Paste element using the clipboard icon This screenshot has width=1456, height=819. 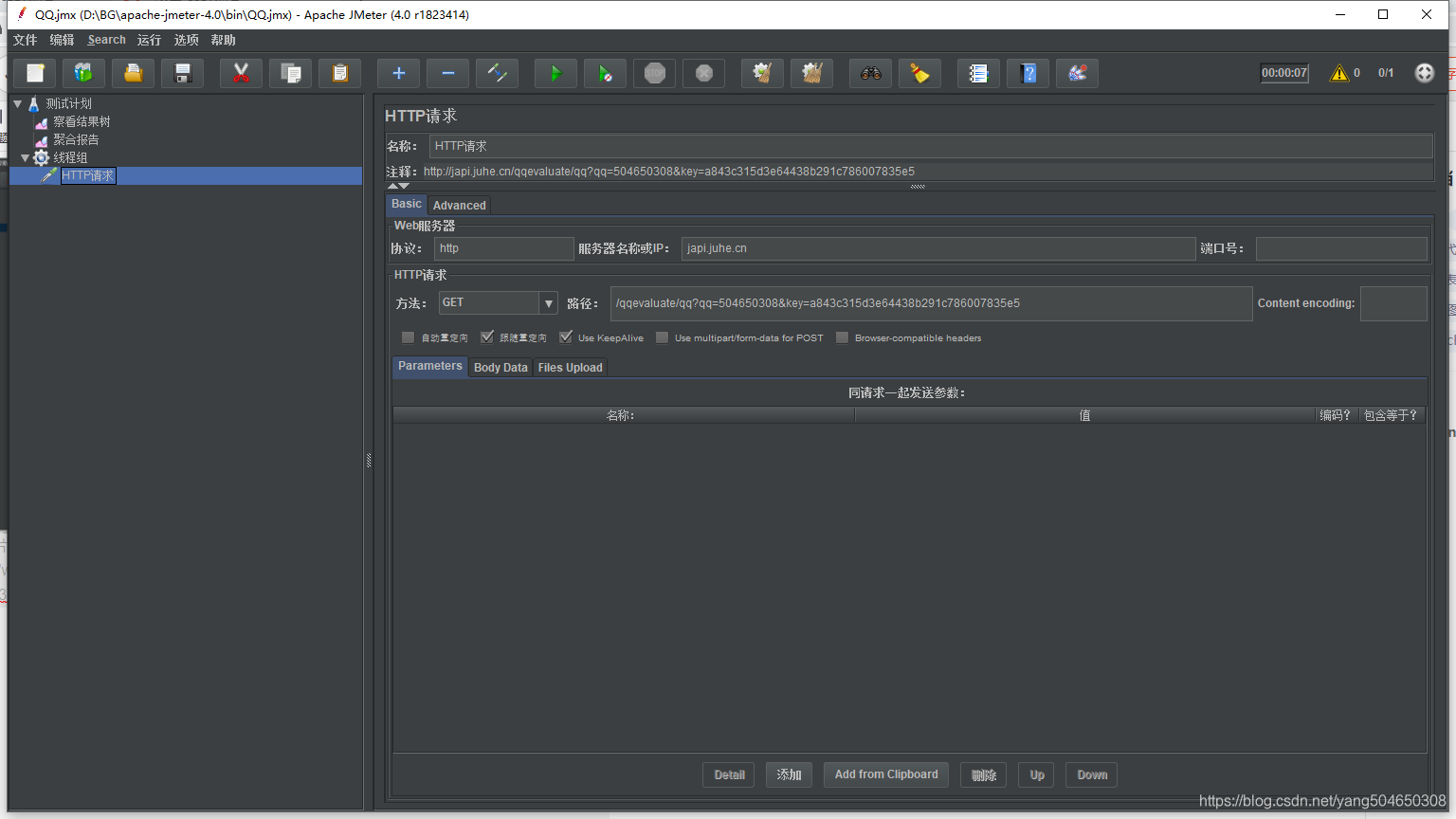click(340, 73)
